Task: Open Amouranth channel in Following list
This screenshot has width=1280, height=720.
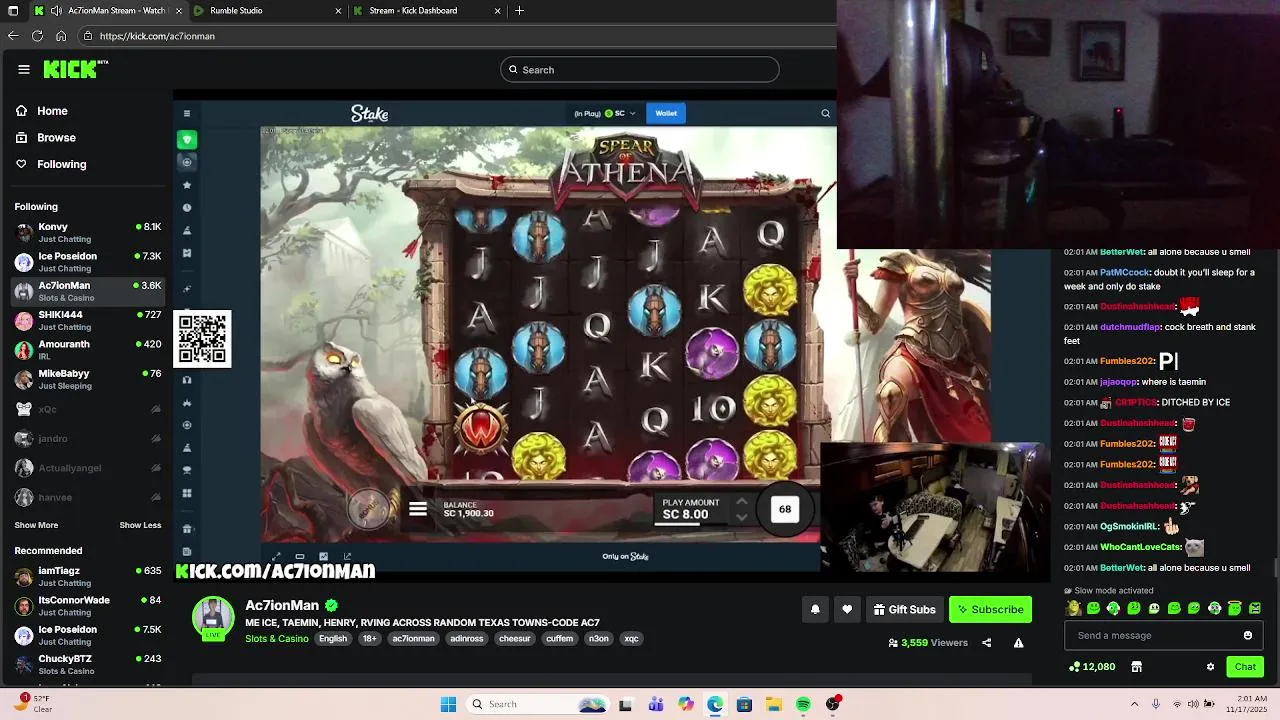Action: [88, 350]
